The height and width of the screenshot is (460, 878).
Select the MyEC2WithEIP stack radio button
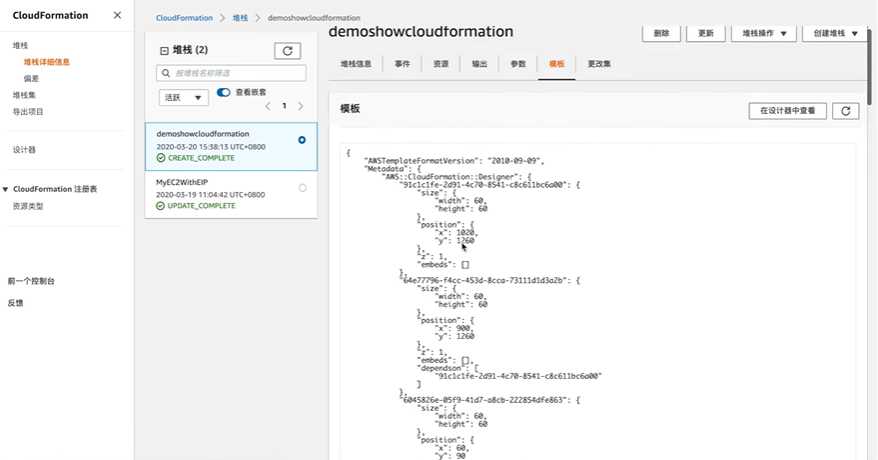click(302, 187)
